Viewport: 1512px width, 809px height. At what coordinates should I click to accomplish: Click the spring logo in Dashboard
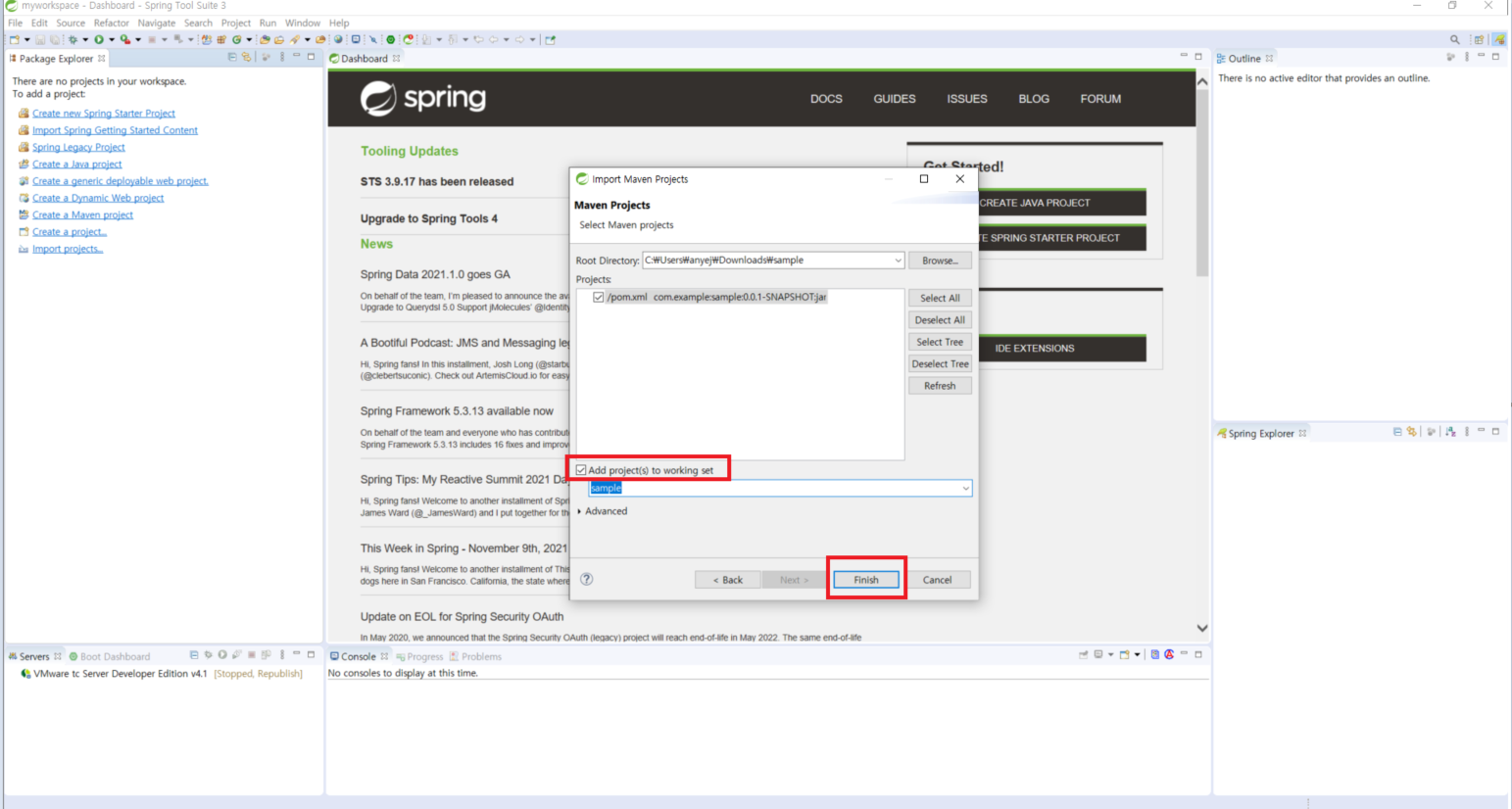click(422, 98)
